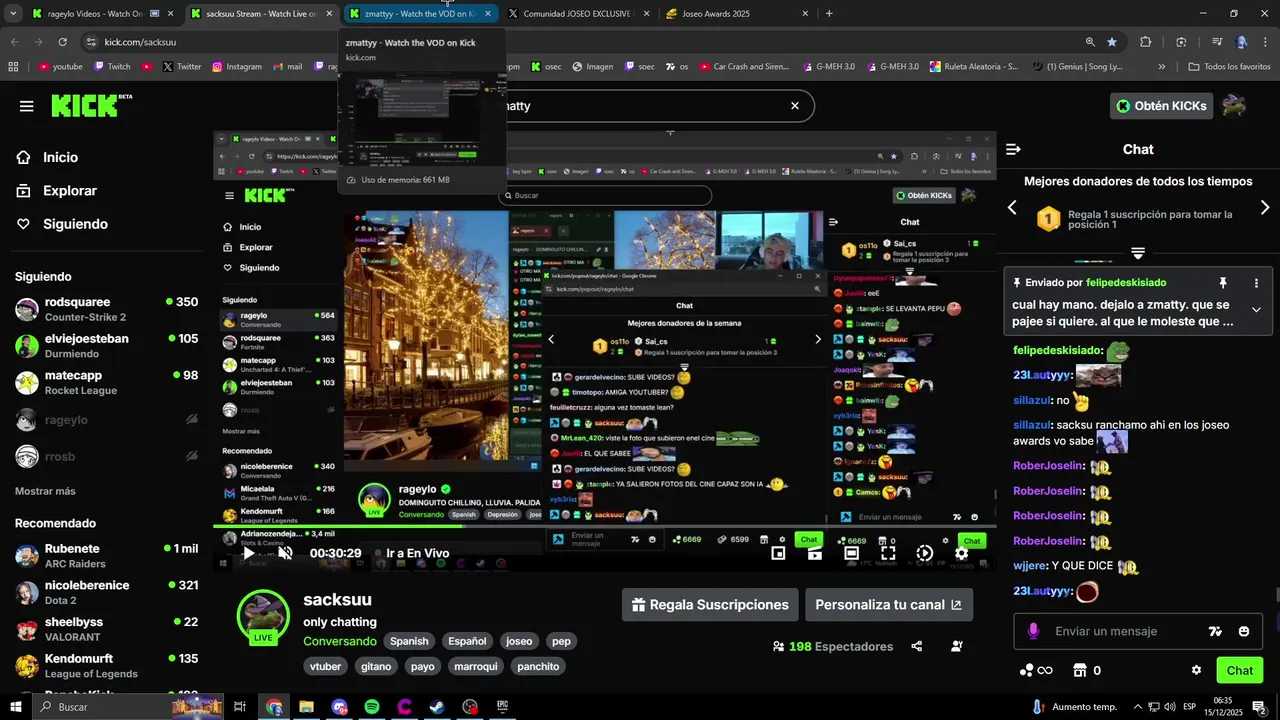Open the Chrome extensions menu
1280x720 pixels.
tap(1146, 42)
